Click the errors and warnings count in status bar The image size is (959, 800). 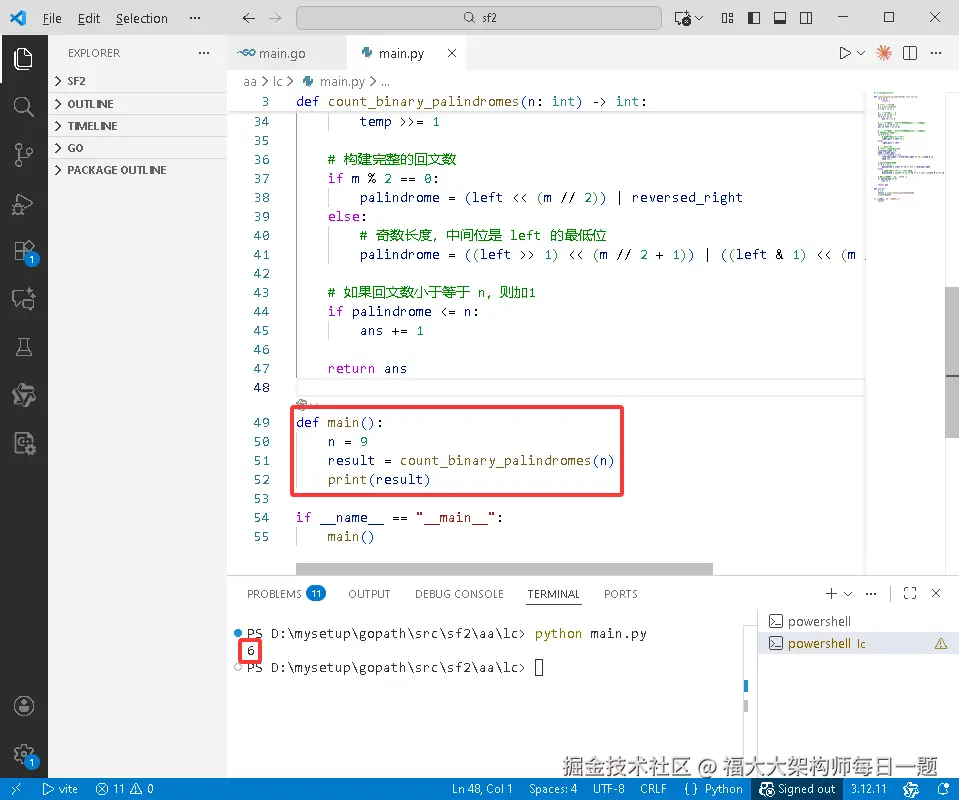(x=124, y=789)
